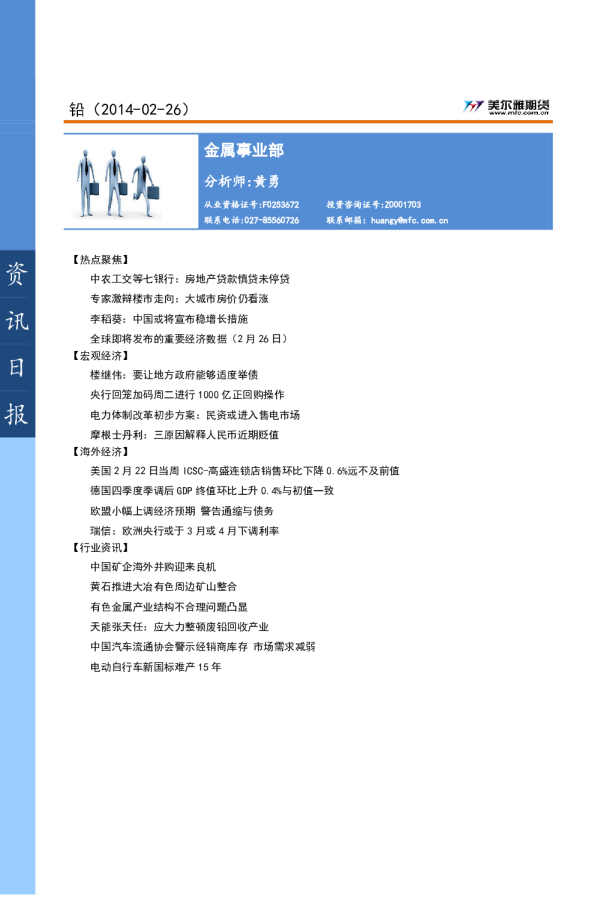Click the 【热点聚焦】 section heading
Image resolution: width=595 pixels, height=904 pixels.
(x=101, y=260)
